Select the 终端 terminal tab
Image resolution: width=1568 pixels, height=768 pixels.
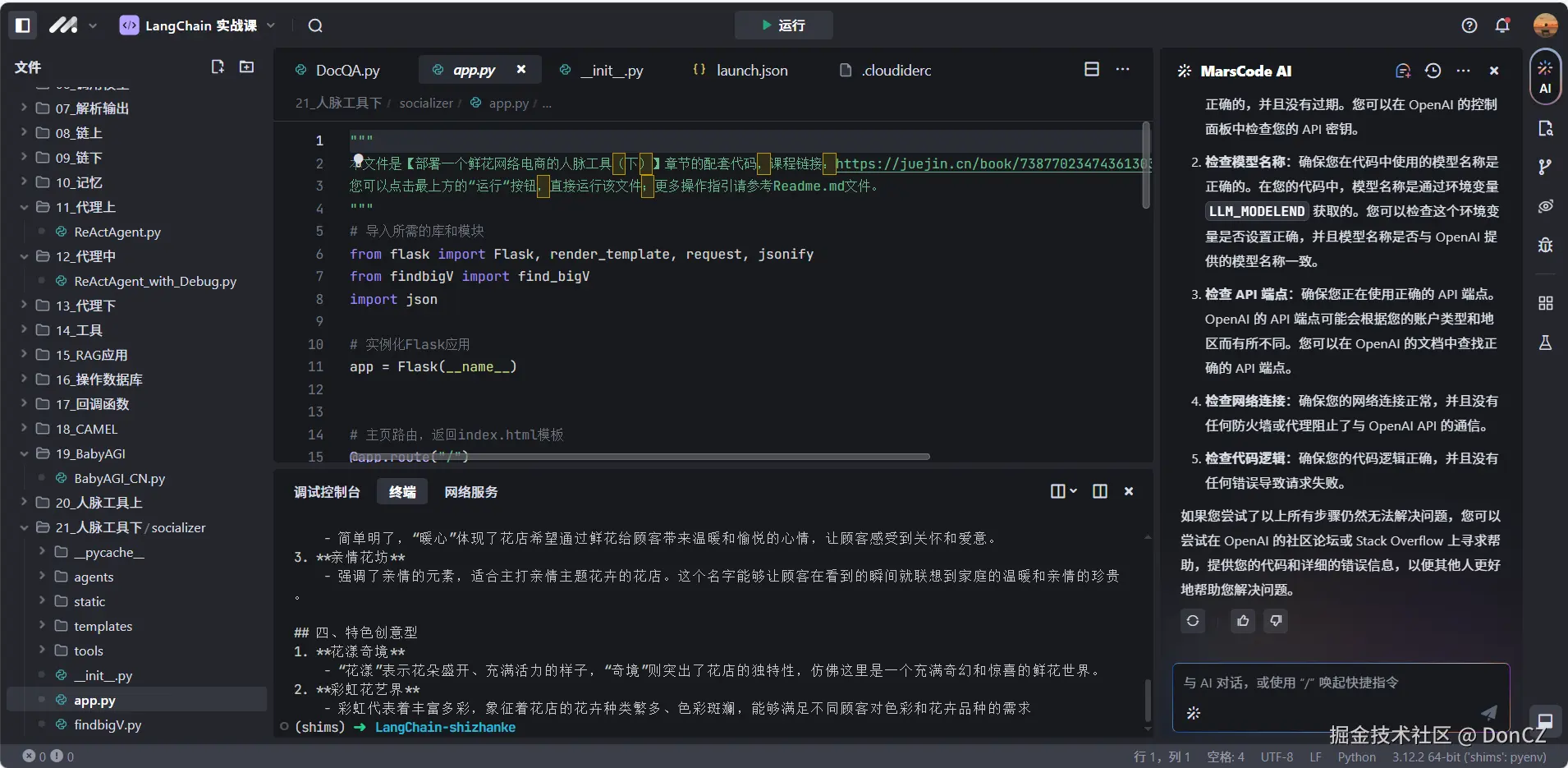tap(402, 492)
